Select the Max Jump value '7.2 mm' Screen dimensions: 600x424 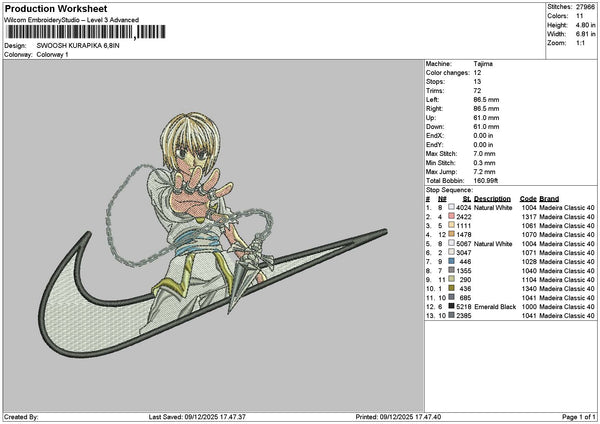[x=484, y=172]
